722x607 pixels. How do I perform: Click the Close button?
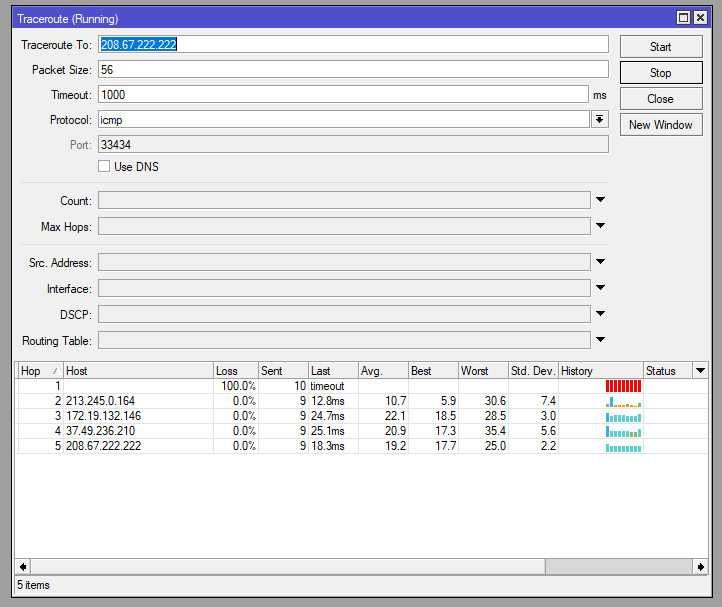point(661,99)
